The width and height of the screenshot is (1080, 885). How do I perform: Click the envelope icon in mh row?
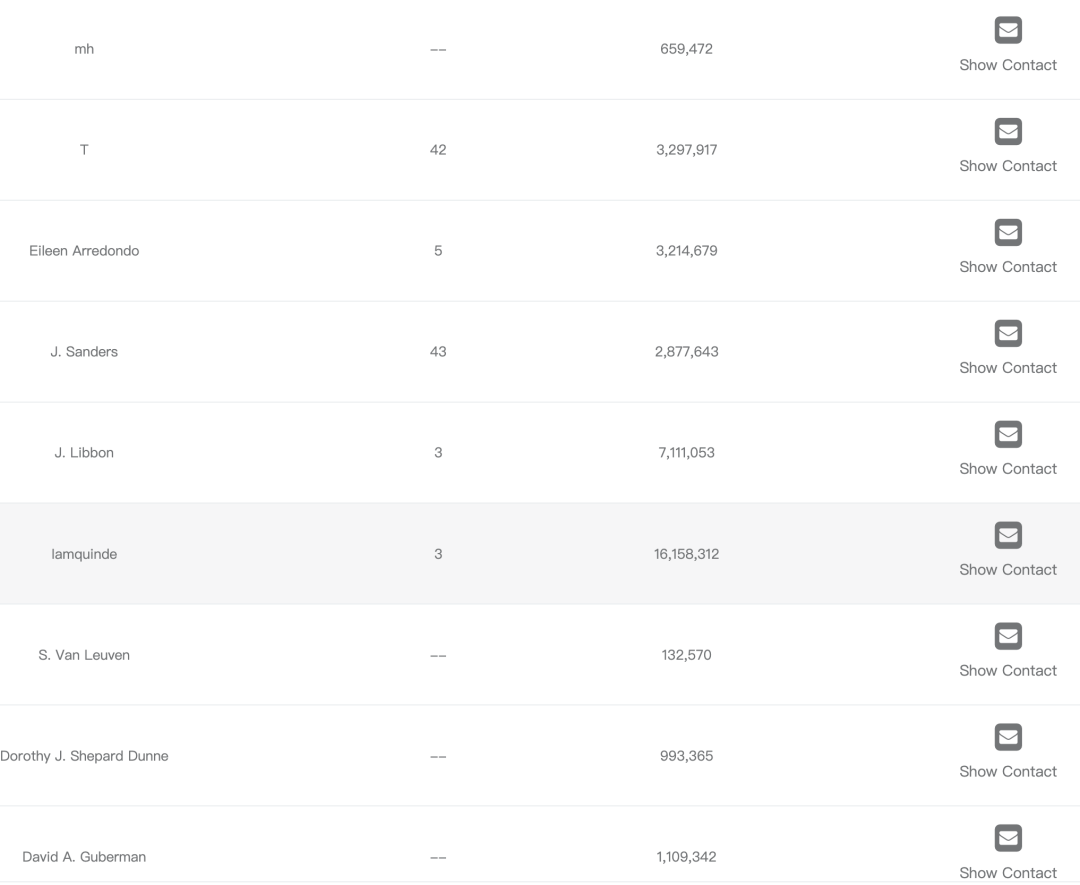[x=1008, y=30]
